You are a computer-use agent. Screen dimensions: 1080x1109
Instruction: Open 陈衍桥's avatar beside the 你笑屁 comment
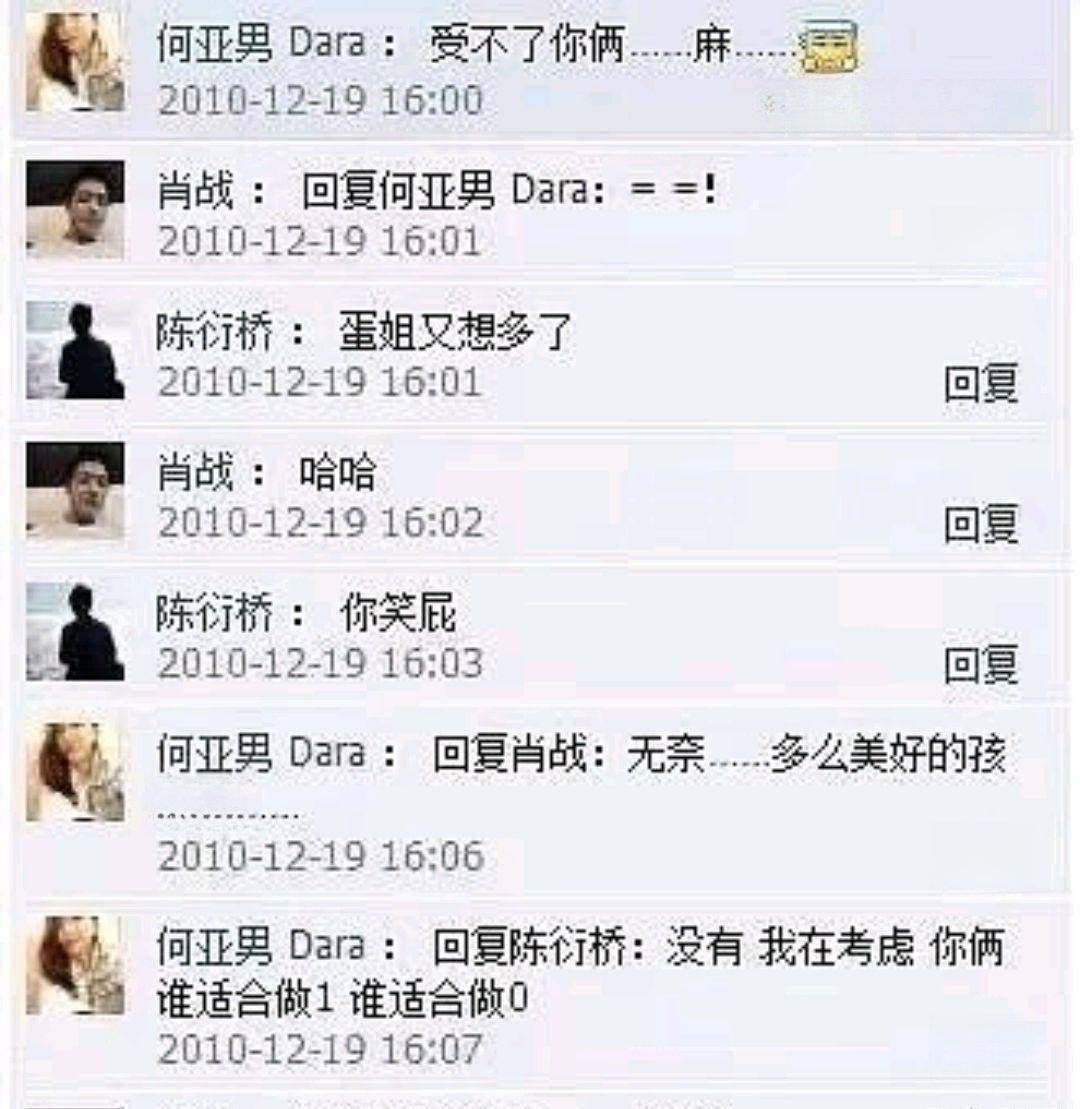tap(75, 632)
